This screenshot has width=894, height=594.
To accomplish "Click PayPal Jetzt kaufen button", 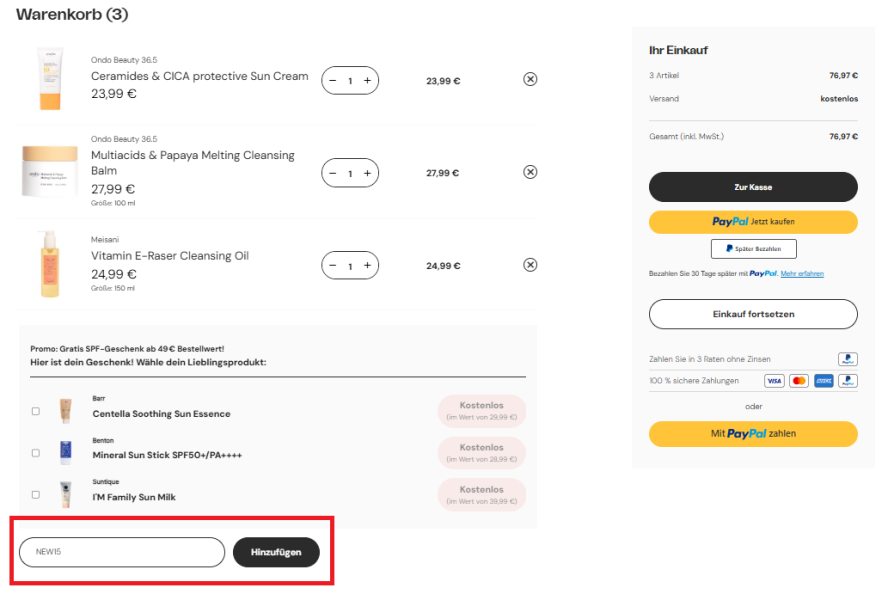I will pyautogui.click(x=753, y=222).
